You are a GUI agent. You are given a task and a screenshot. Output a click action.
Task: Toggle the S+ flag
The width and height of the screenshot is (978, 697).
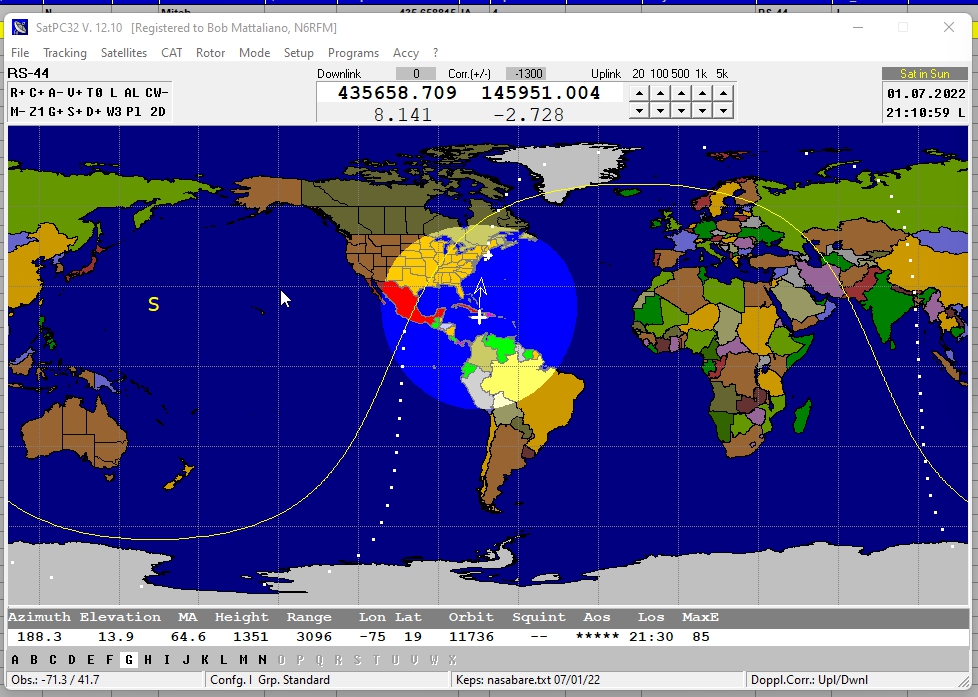coord(75,112)
